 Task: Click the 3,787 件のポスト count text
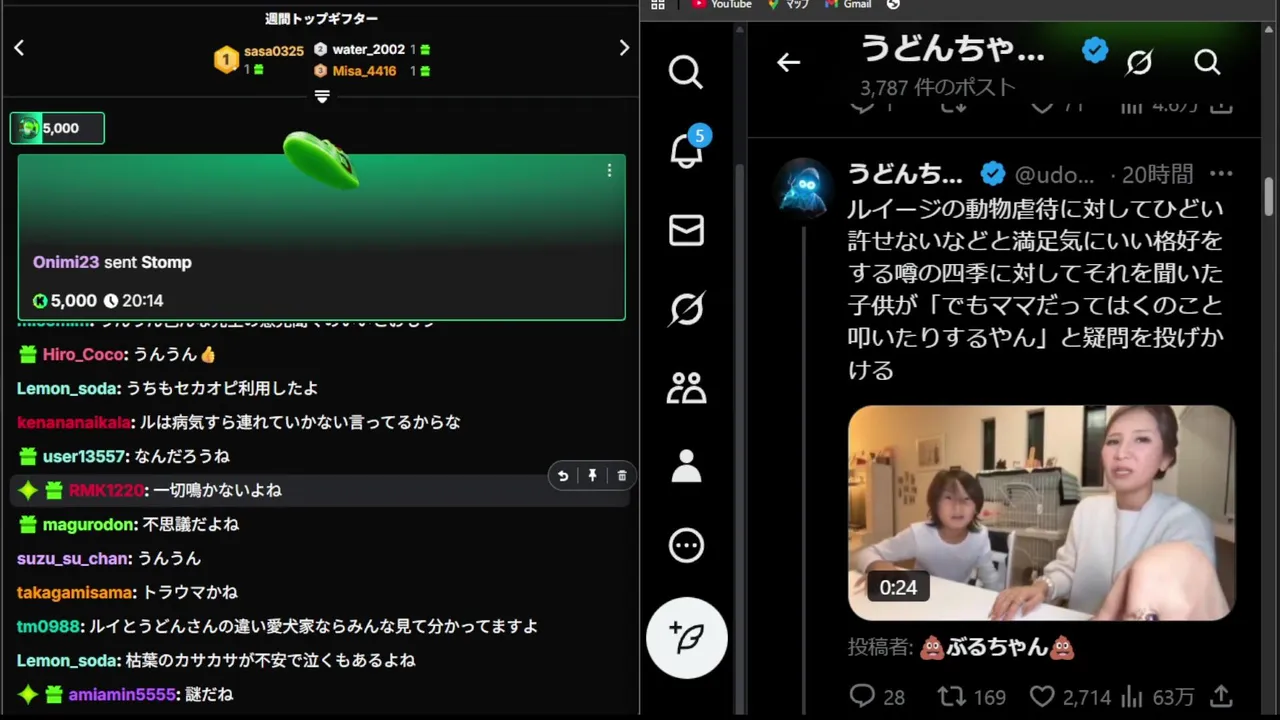coord(938,88)
